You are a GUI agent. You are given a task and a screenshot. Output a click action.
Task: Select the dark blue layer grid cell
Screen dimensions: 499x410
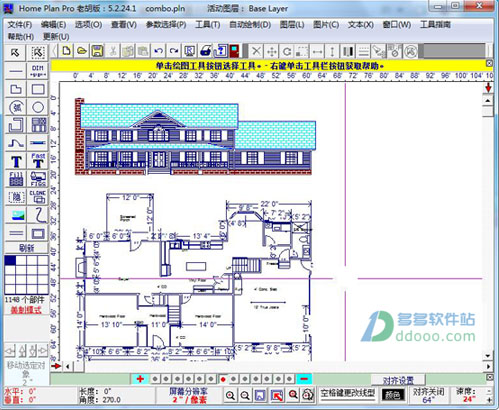[x=10, y=260]
